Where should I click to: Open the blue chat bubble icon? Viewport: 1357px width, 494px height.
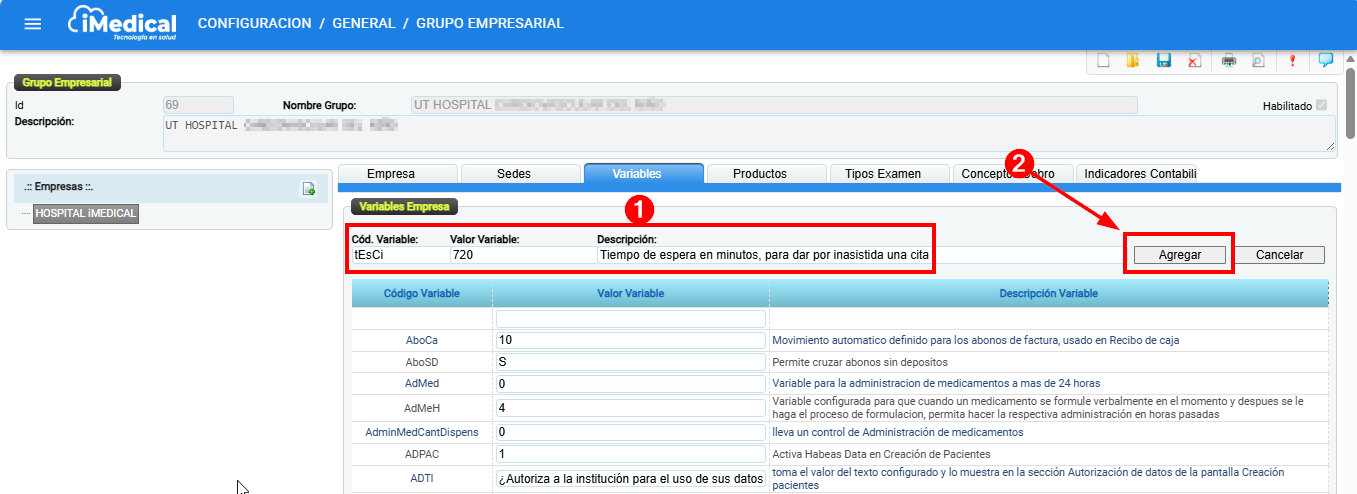click(1326, 60)
